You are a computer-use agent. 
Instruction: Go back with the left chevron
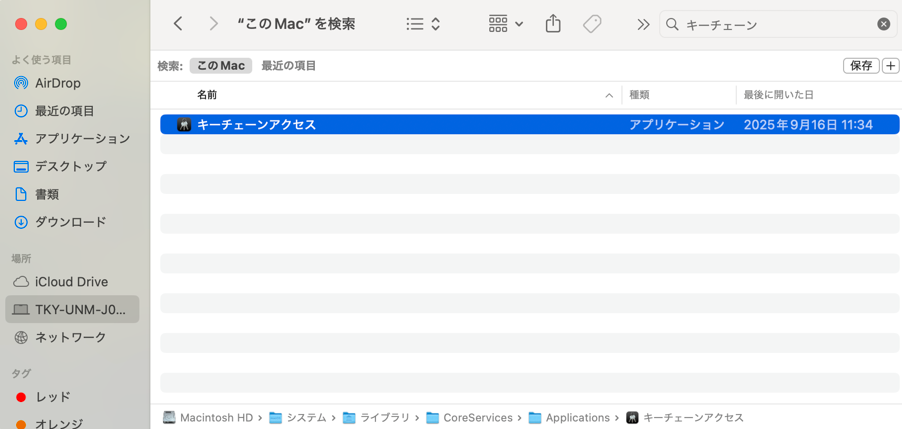click(178, 24)
